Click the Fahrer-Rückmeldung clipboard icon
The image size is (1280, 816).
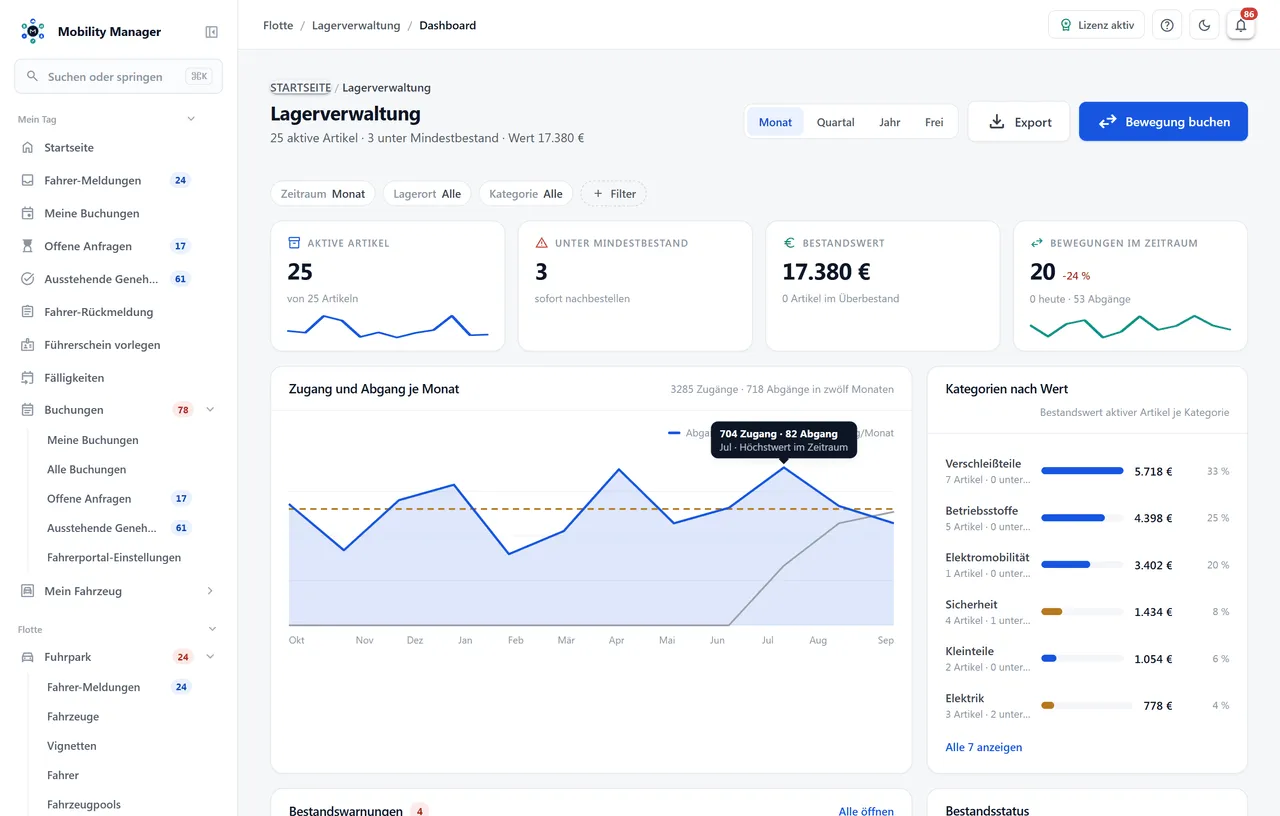28,312
